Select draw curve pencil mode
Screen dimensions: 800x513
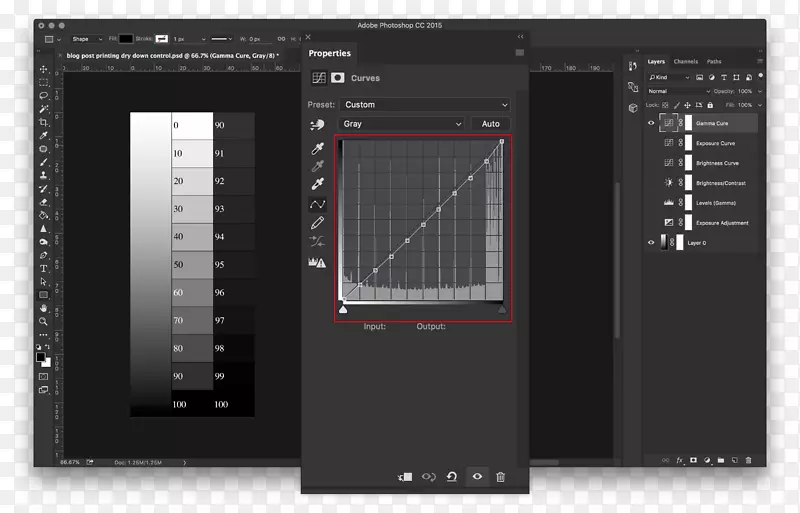tap(317, 223)
